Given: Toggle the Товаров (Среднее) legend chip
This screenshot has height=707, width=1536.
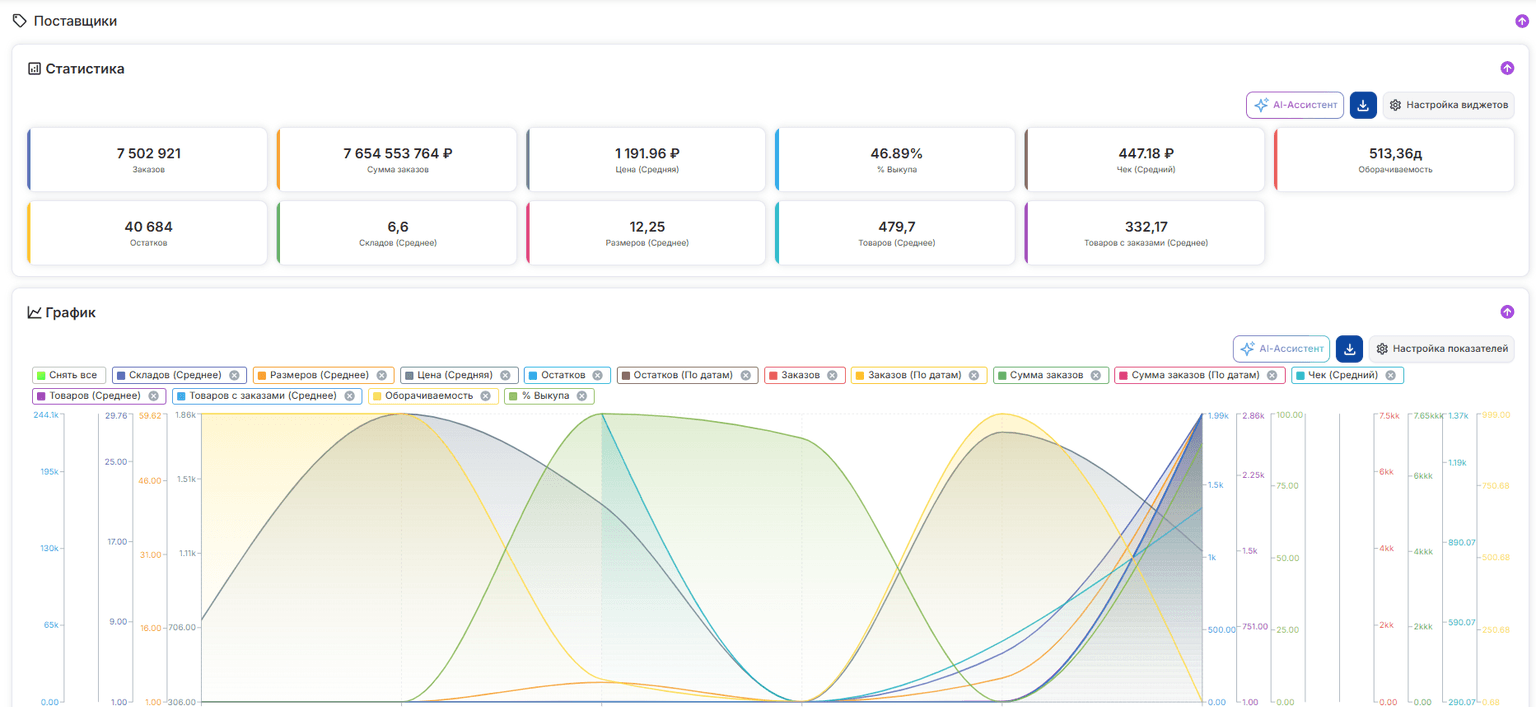Looking at the screenshot, I should tap(98, 396).
